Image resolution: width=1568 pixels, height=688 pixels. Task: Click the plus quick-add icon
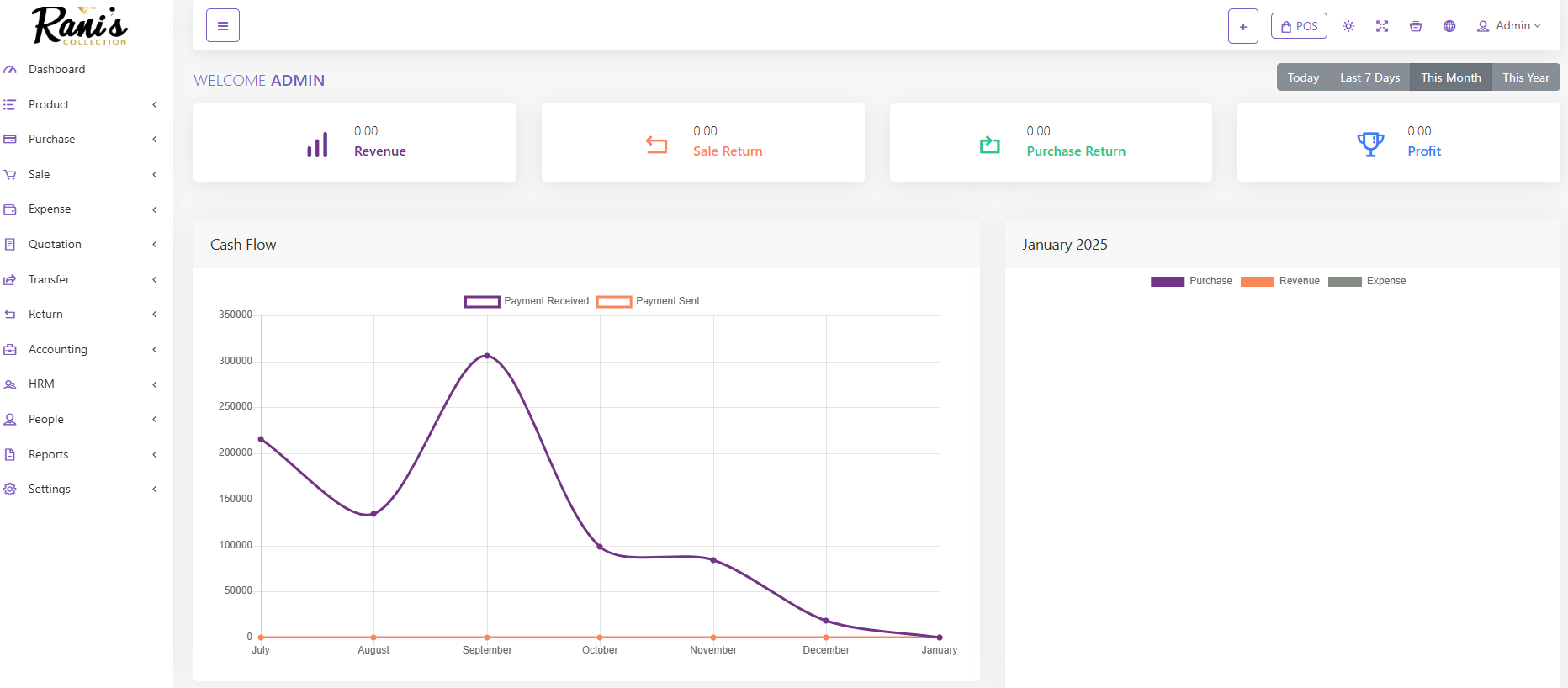click(x=1242, y=26)
